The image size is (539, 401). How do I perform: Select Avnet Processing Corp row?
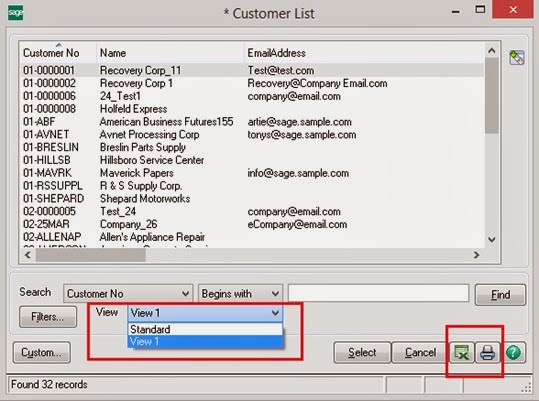point(252,134)
